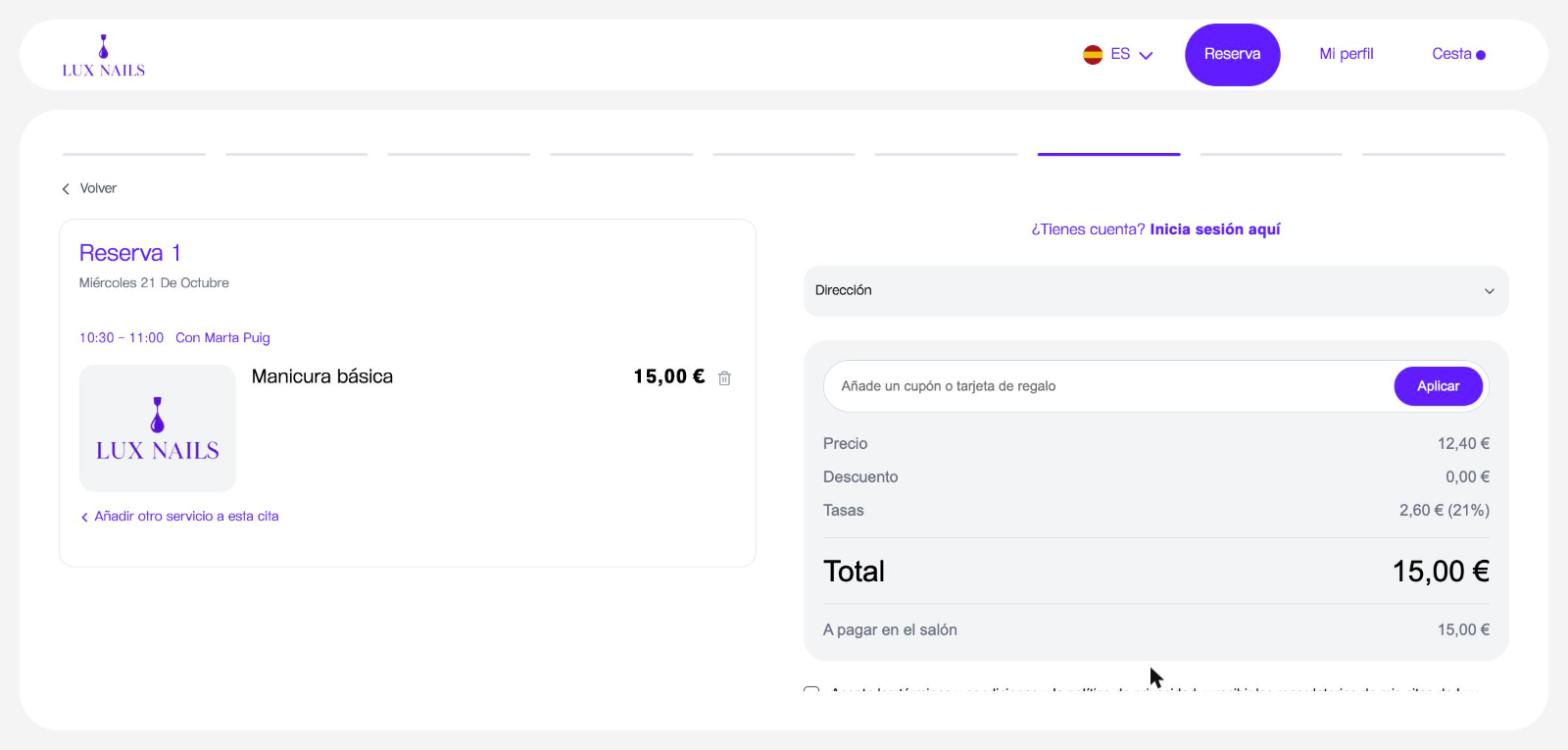Image resolution: width=1568 pixels, height=750 pixels.
Task: Click the Tasas value 2,60 € (21%)
Action: point(1444,510)
